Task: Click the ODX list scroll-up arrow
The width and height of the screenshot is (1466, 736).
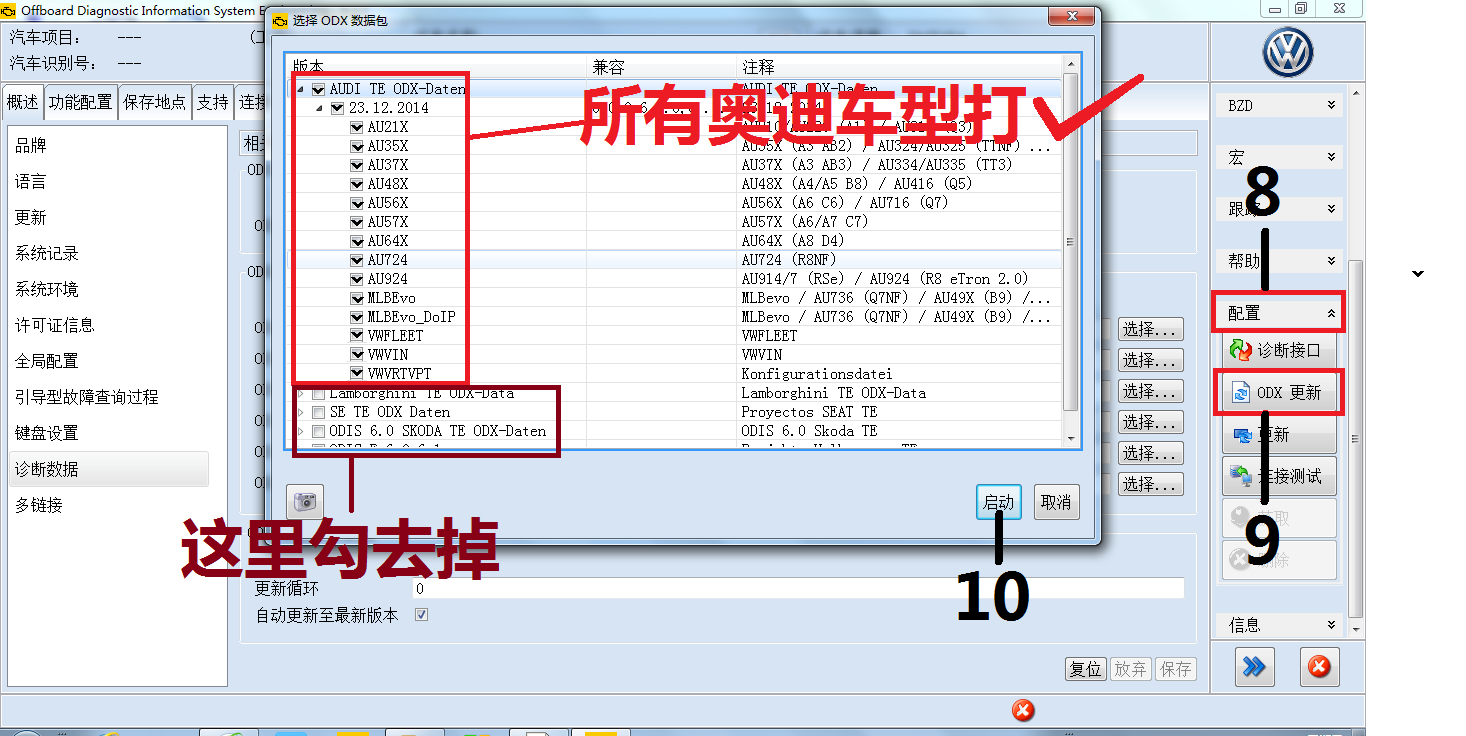Action: [x=1070, y=64]
